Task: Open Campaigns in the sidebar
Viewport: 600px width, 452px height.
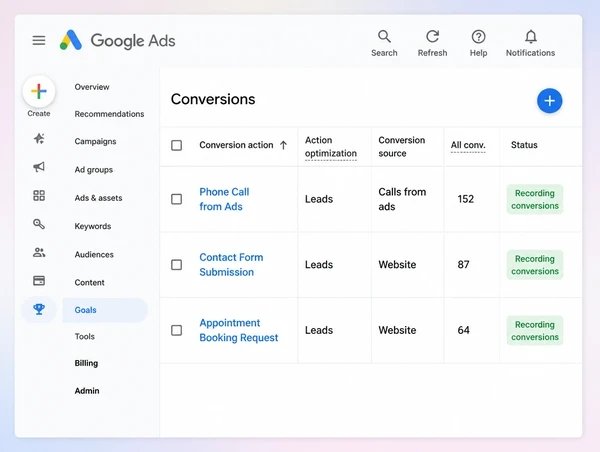Action: [95, 142]
